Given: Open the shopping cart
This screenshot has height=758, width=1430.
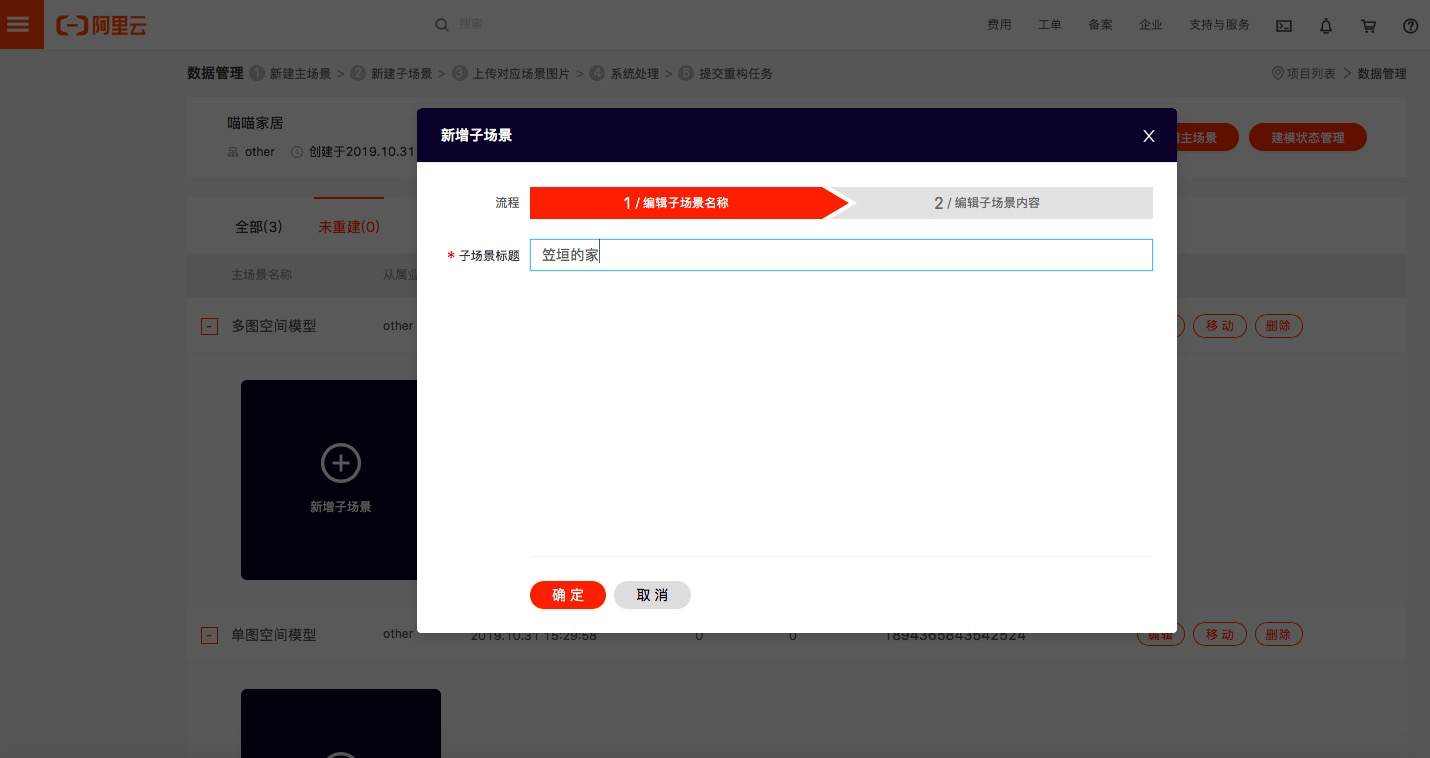Looking at the screenshot, I should coord(1369,26).
